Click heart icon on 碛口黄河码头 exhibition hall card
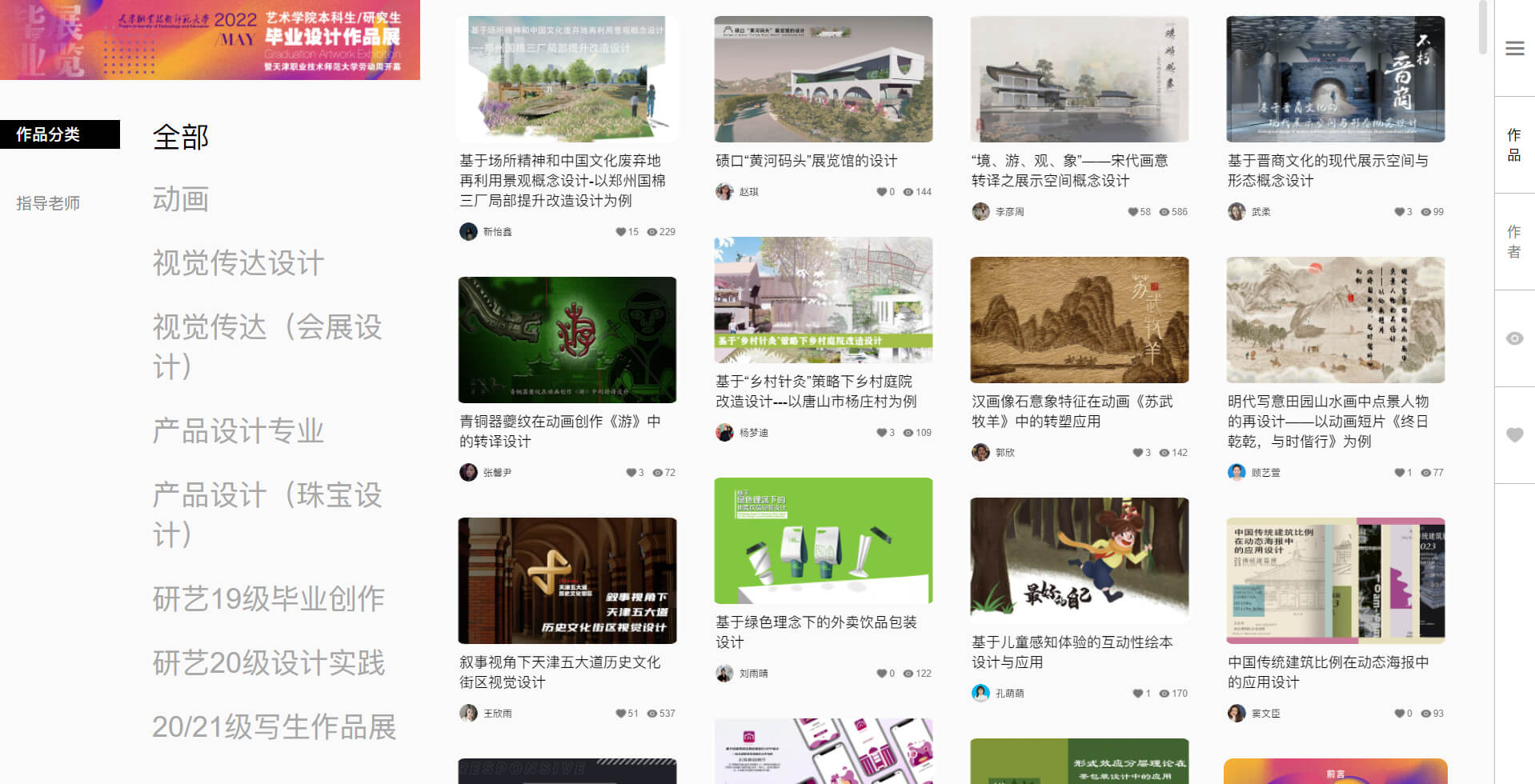 coord(881,192)
